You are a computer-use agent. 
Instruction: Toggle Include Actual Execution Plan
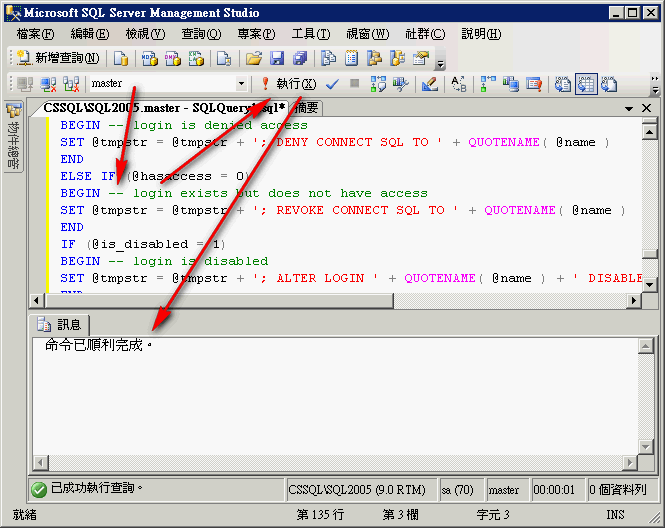[x=488, y=84]
